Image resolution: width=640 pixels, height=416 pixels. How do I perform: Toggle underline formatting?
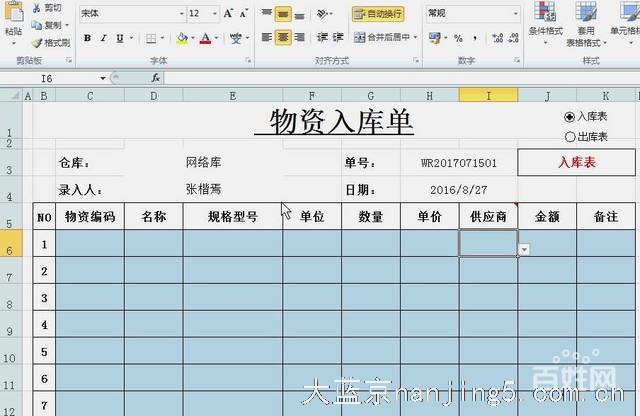click(x=120, y=38)
